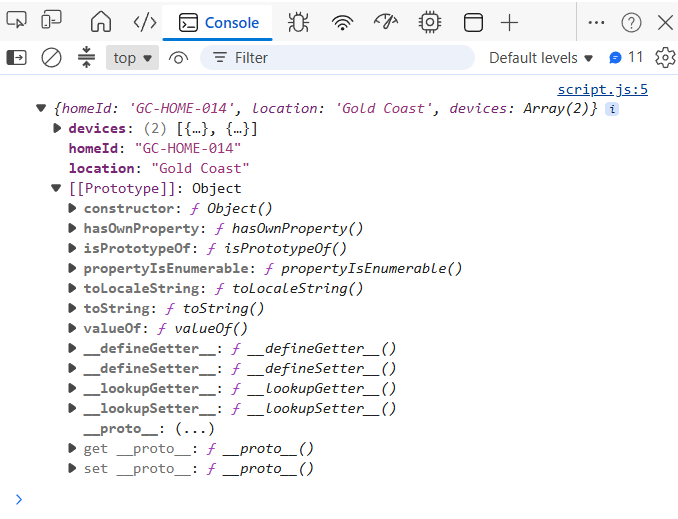Image resolution: width=678 pixels, height=519 pixels.
Task: Activate the inspect element picker tool
Action: point(16,20)
